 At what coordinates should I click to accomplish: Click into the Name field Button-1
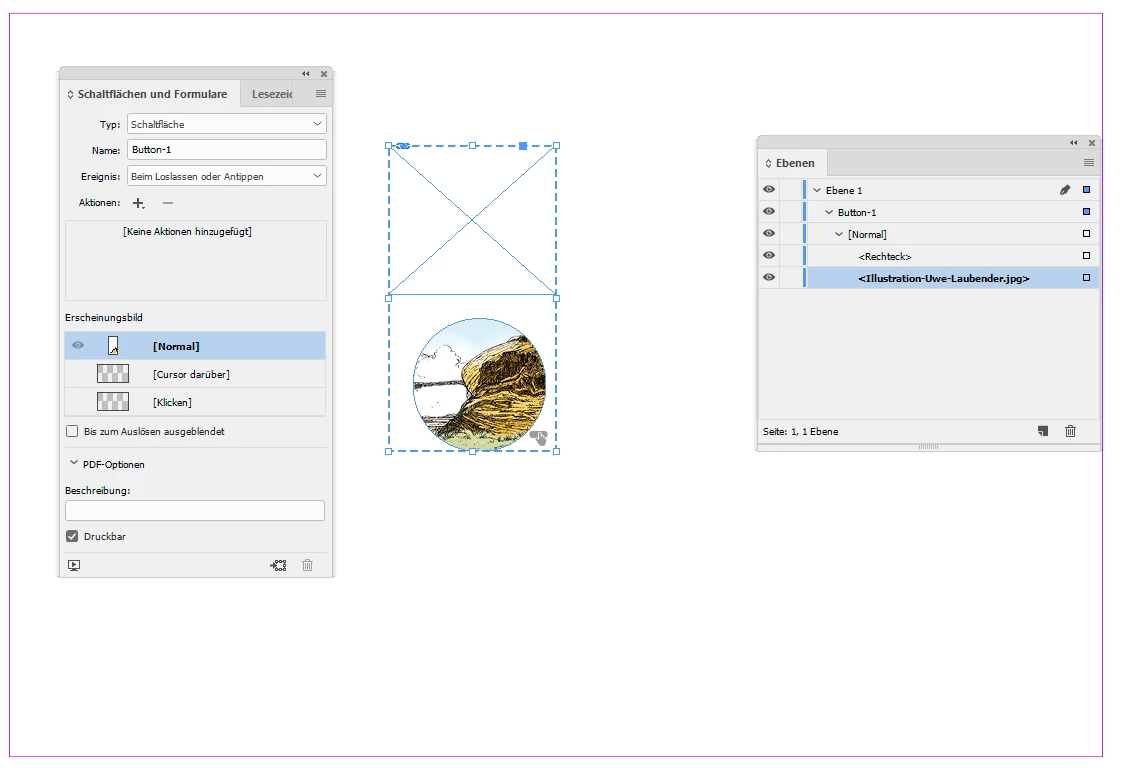coord(227,150)
